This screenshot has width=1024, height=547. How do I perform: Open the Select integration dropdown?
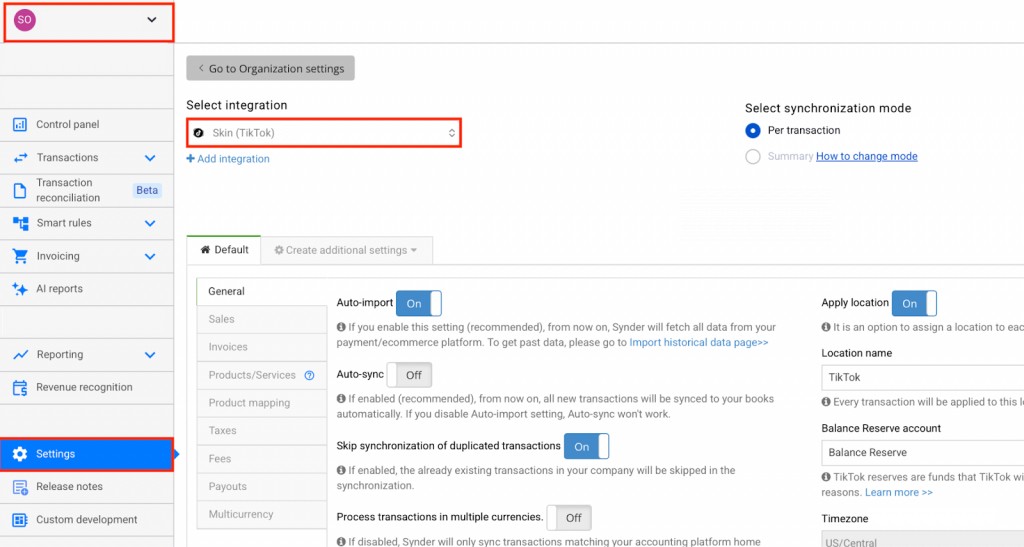pyautogui.click(x=323, y=133)
